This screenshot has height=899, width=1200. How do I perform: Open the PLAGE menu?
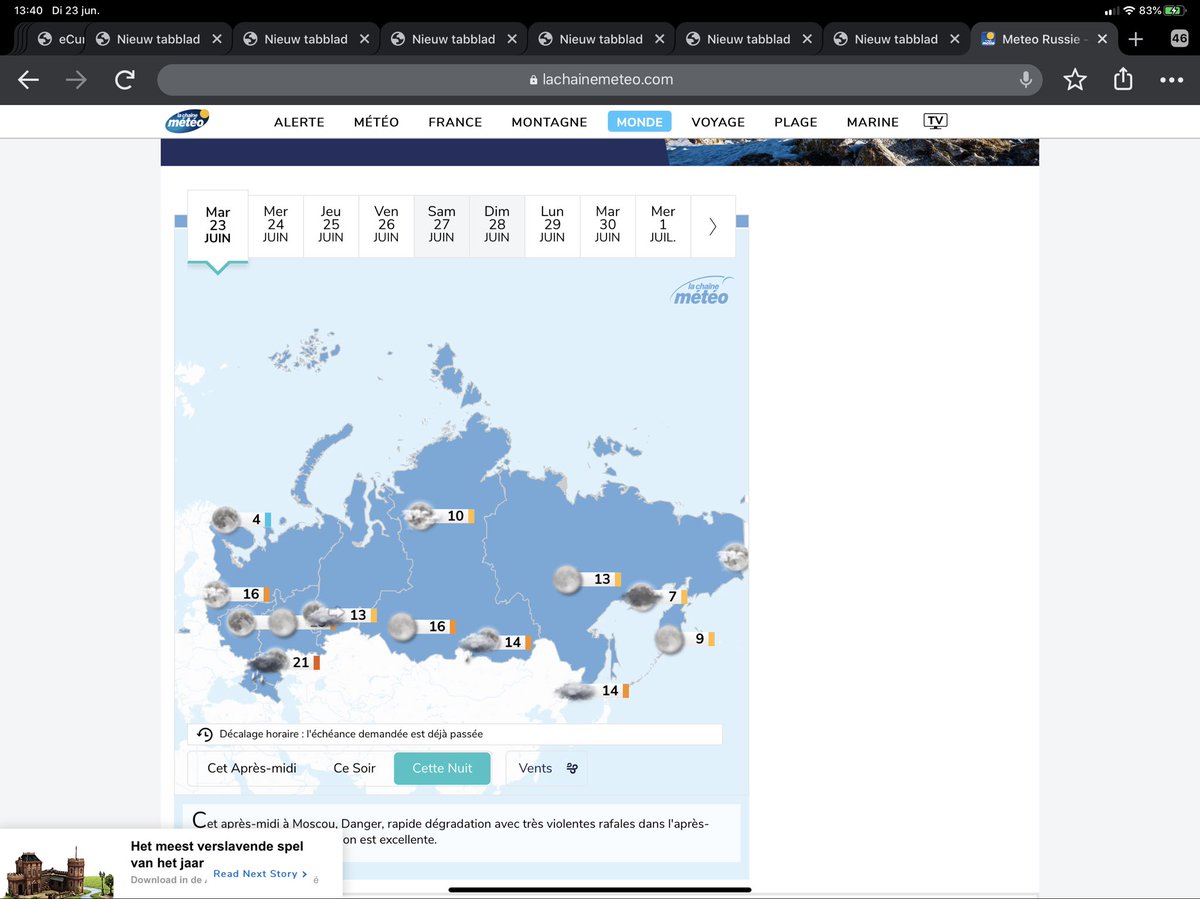(x=796, y=122)
